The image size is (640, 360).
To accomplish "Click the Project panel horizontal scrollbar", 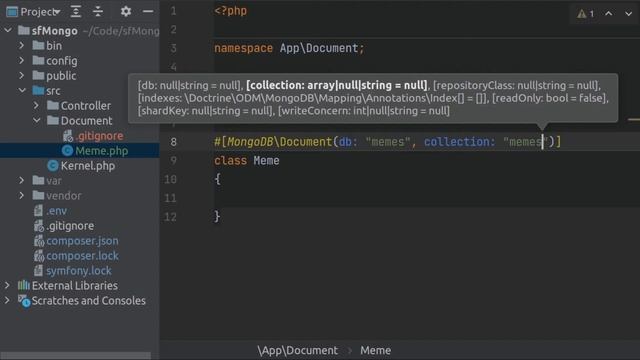I will coord(76,356).
